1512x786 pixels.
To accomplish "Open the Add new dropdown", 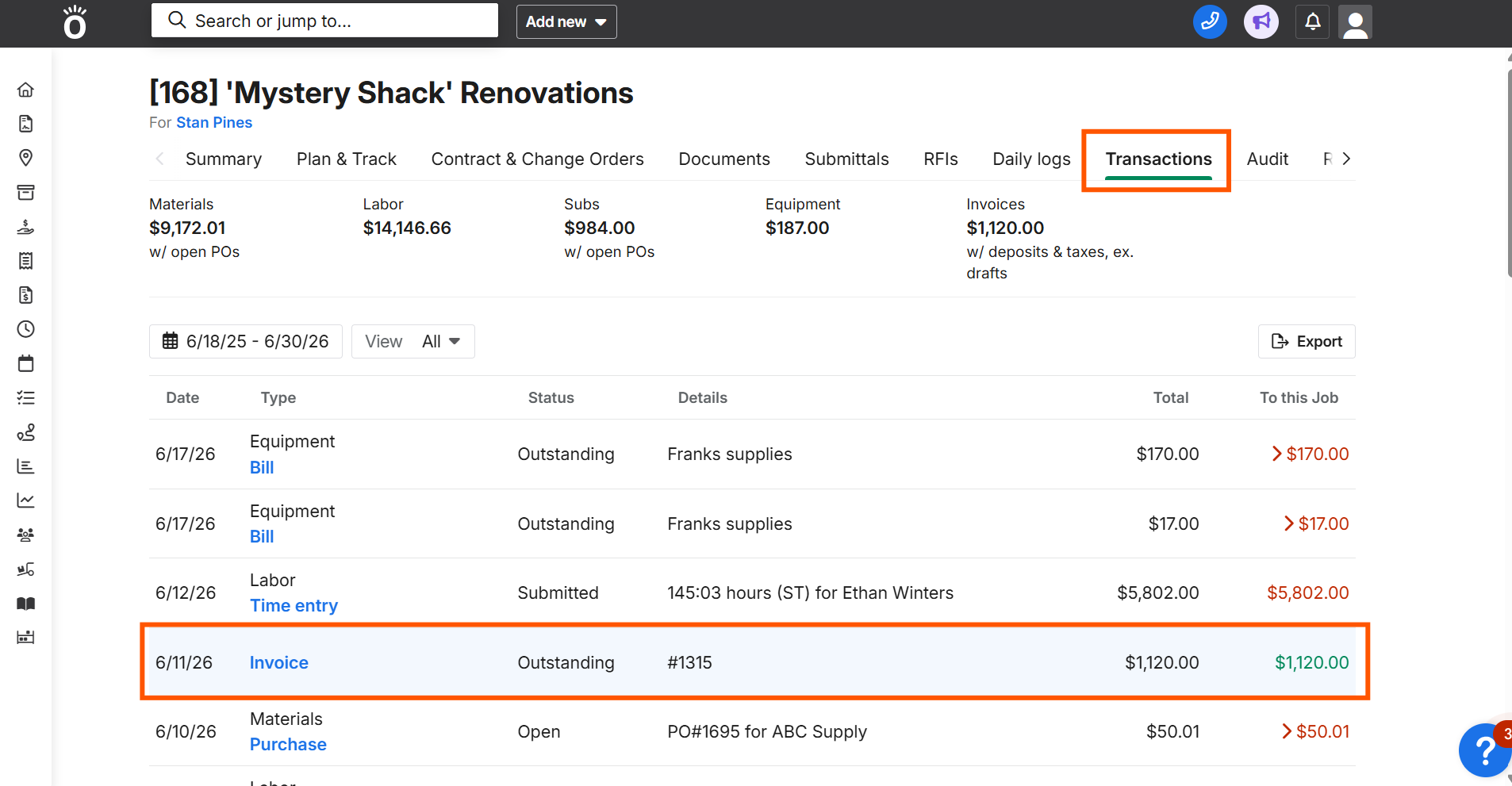I will pyautogui.click(x=566, y=21).
